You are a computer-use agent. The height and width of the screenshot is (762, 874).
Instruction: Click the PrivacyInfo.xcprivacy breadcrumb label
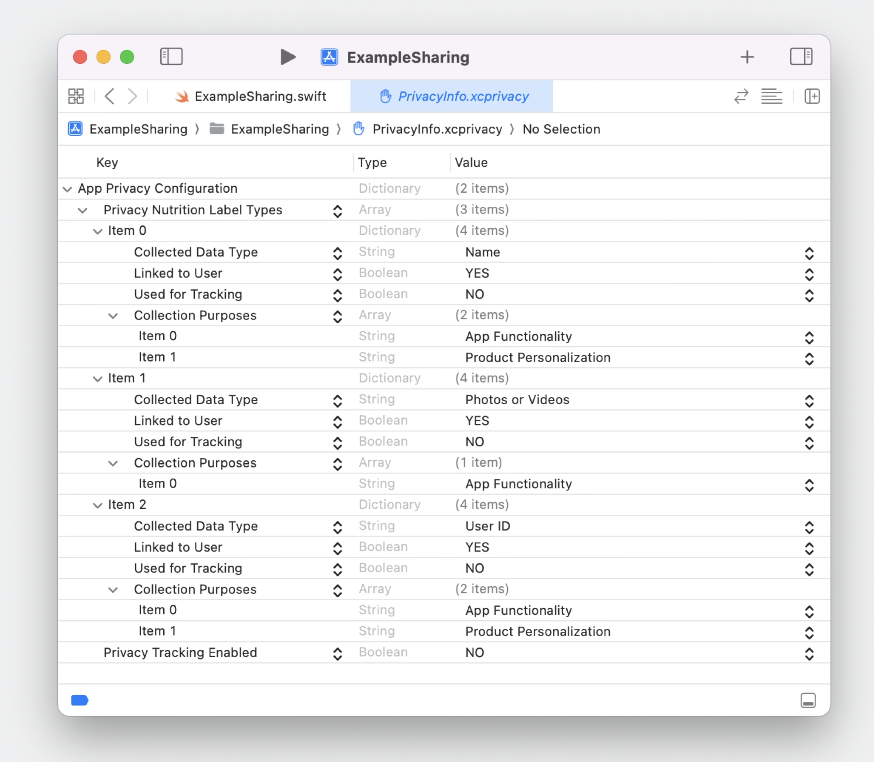pos(437,129)
